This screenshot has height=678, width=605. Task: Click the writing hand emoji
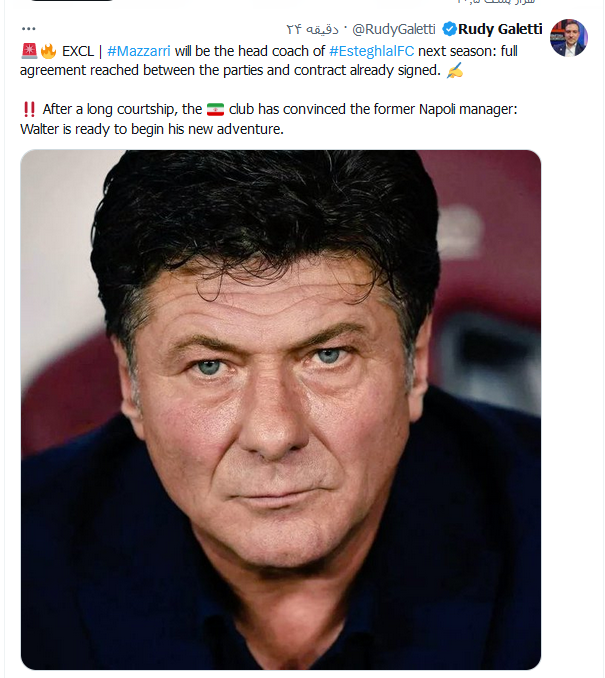454,69
